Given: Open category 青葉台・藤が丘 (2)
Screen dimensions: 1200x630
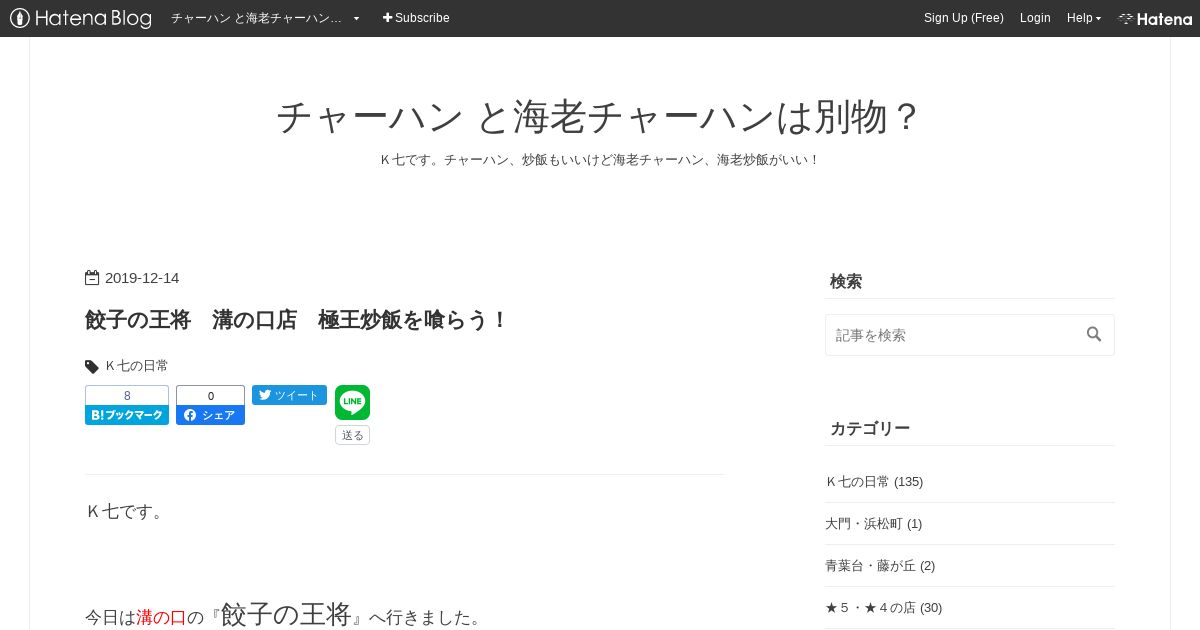Looking at the screenshot, I should click(x=880, y=565).
